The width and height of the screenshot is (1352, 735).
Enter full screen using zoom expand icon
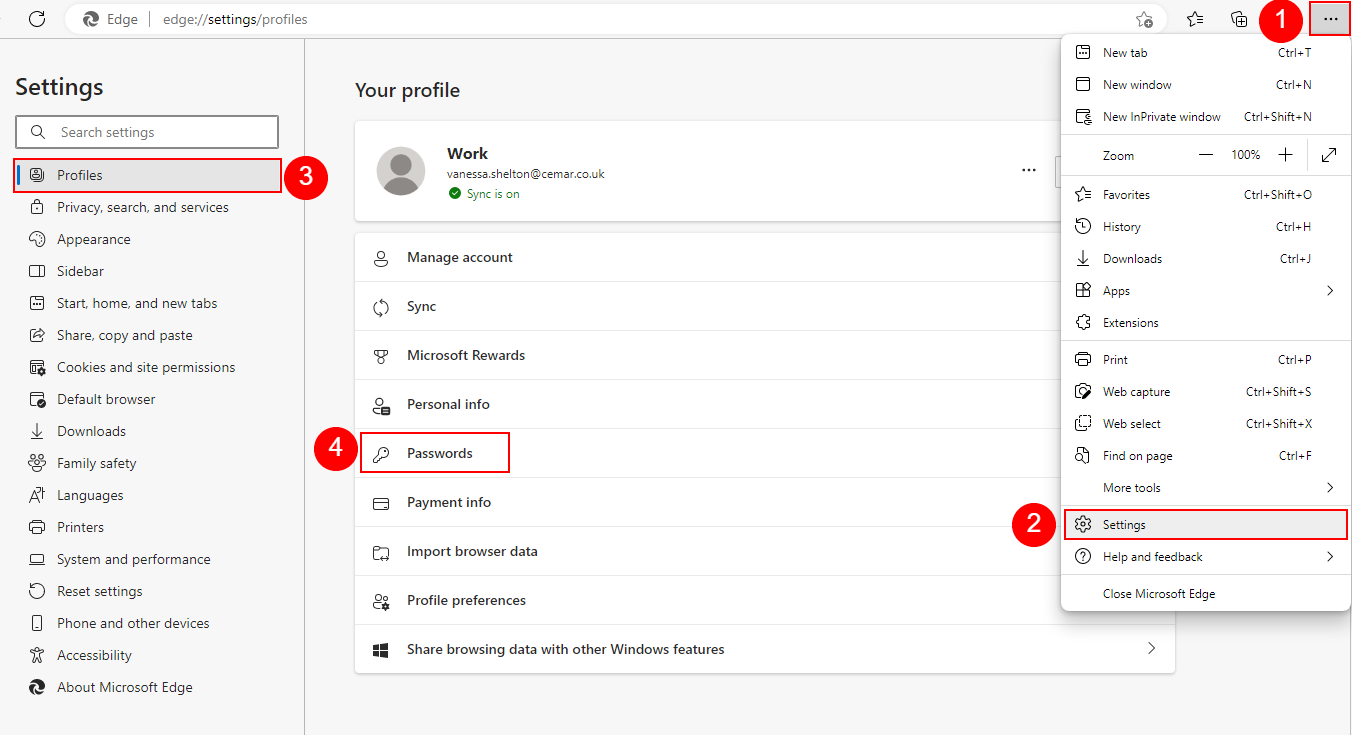[1329, 155]
